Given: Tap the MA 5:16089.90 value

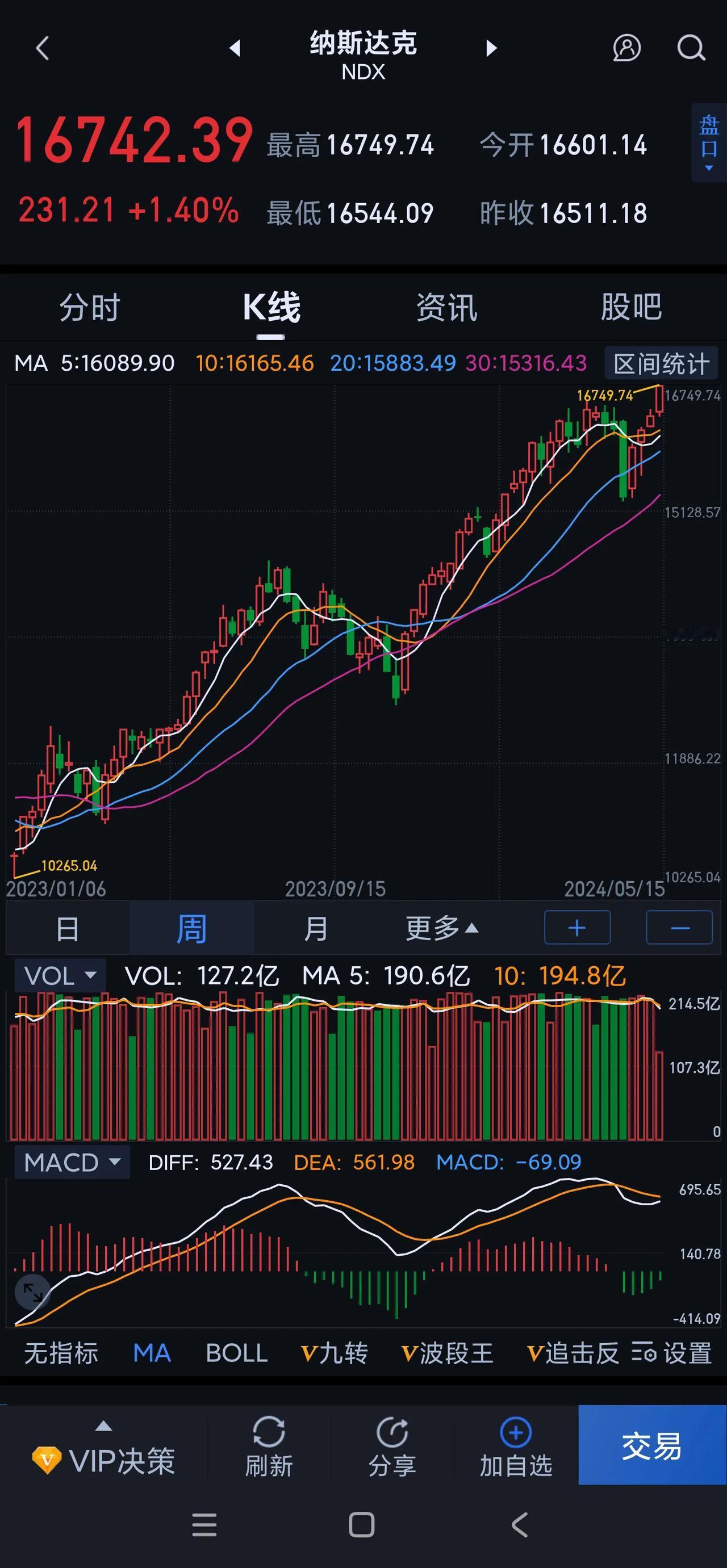Looking at the screenshot, I should point(94,363).
